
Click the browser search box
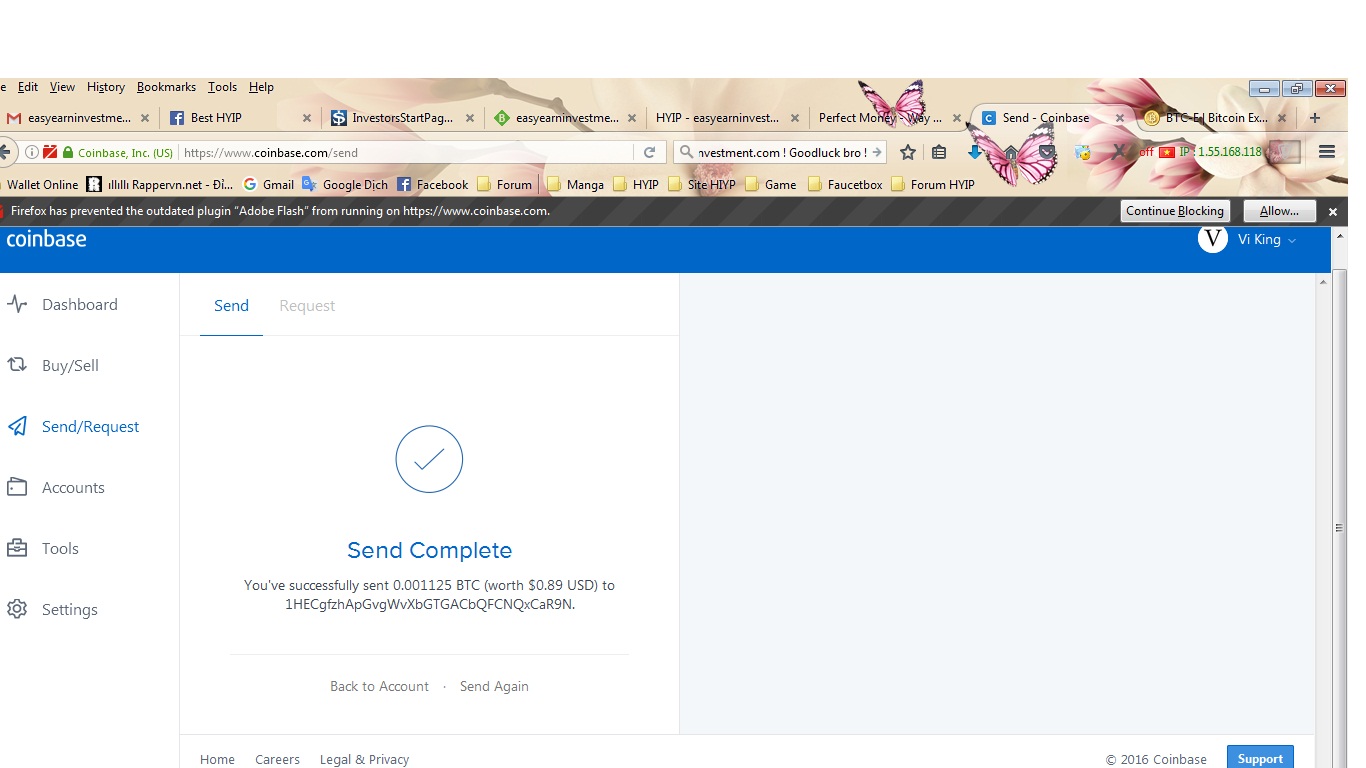point(780,153)
